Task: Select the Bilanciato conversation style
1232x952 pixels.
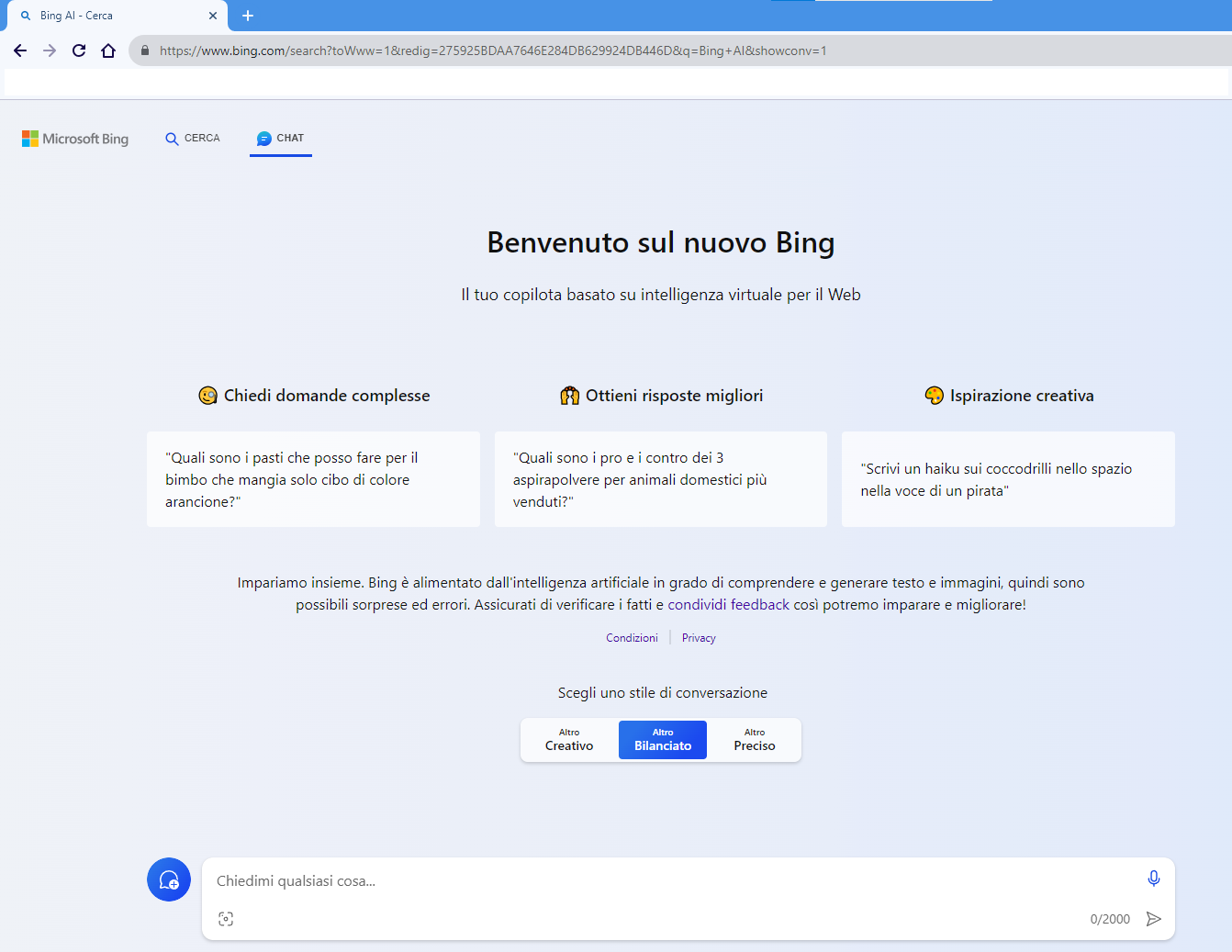Action: click(x=662, y=740)
